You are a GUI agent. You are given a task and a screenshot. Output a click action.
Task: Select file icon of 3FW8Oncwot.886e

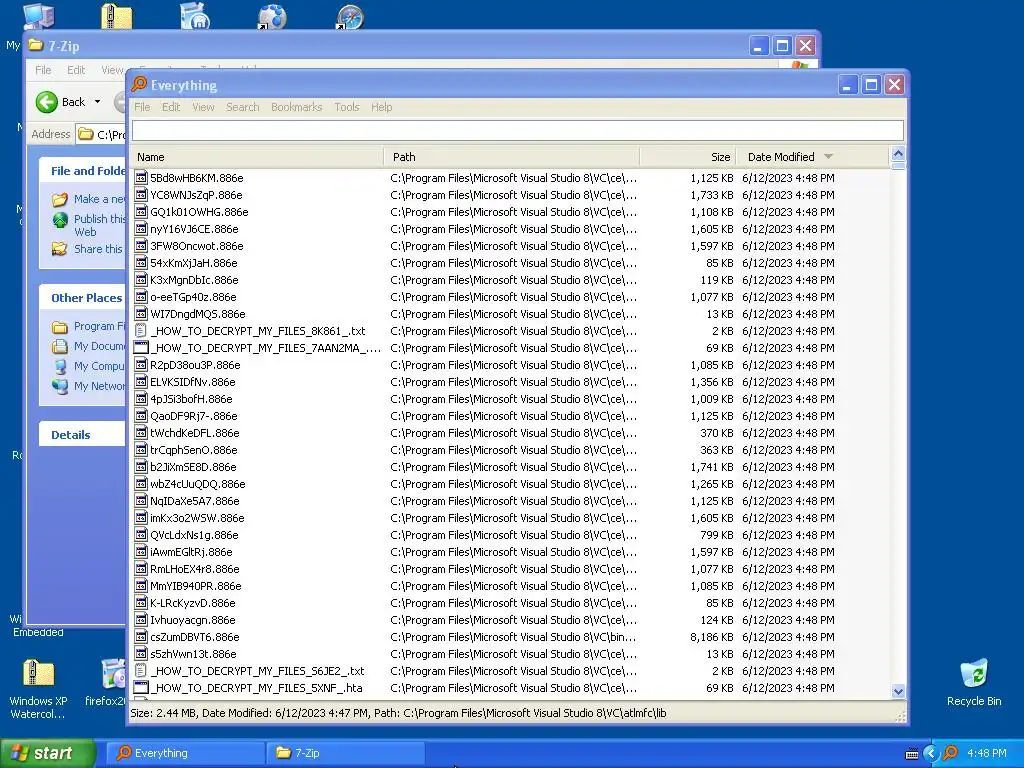[140, 246]
